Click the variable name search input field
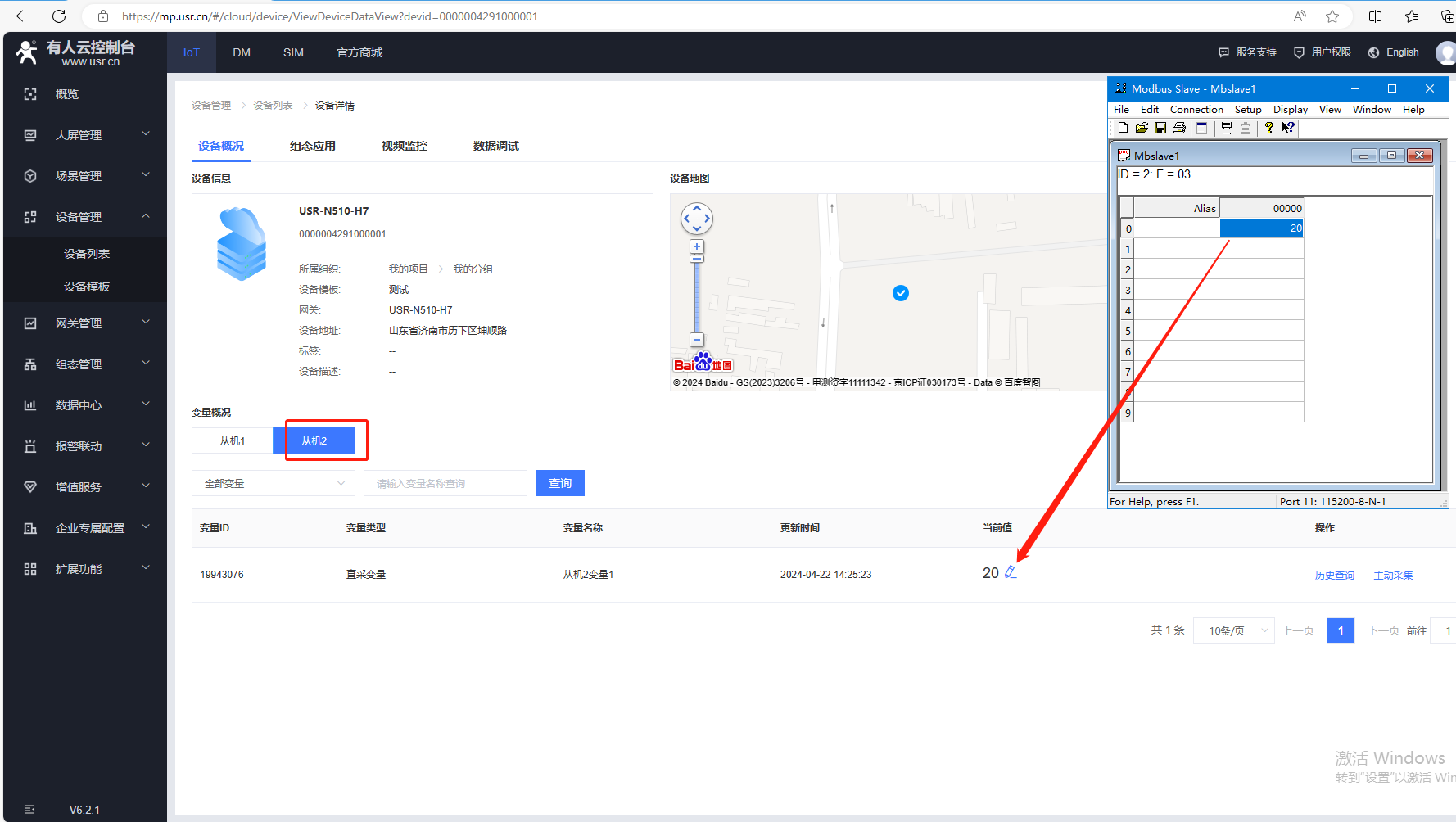 pyautogui.click(x=445, y=484)
